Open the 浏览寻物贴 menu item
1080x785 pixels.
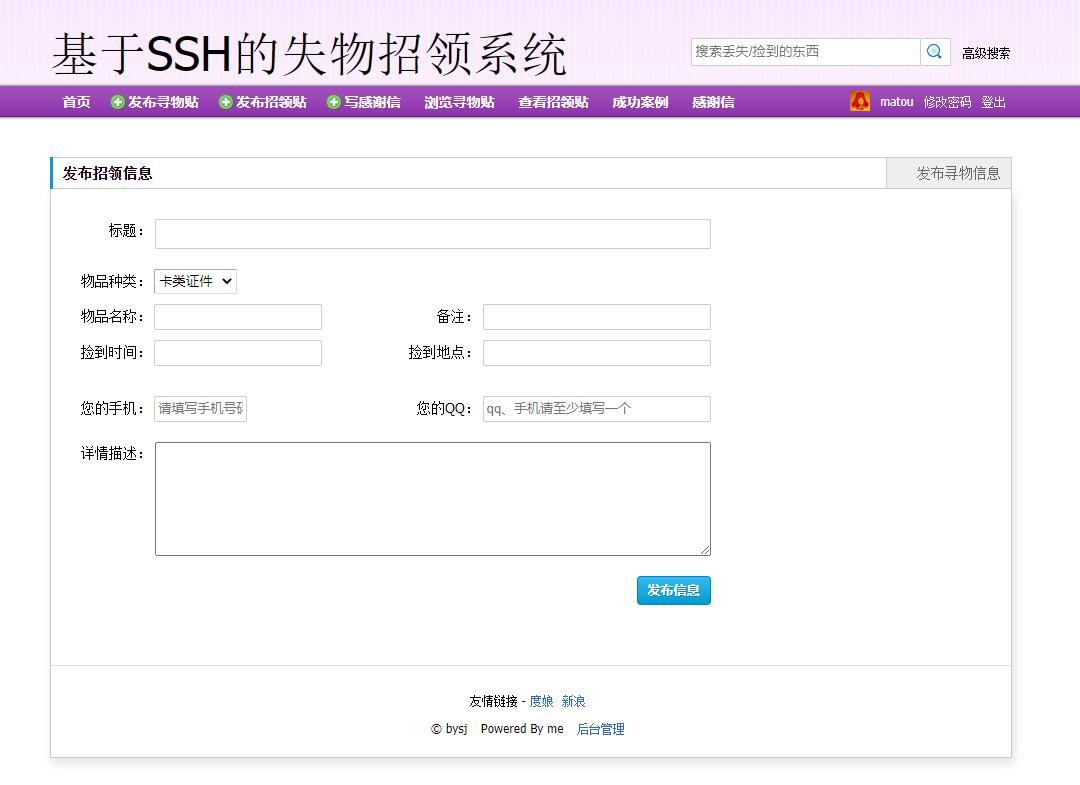459,101
